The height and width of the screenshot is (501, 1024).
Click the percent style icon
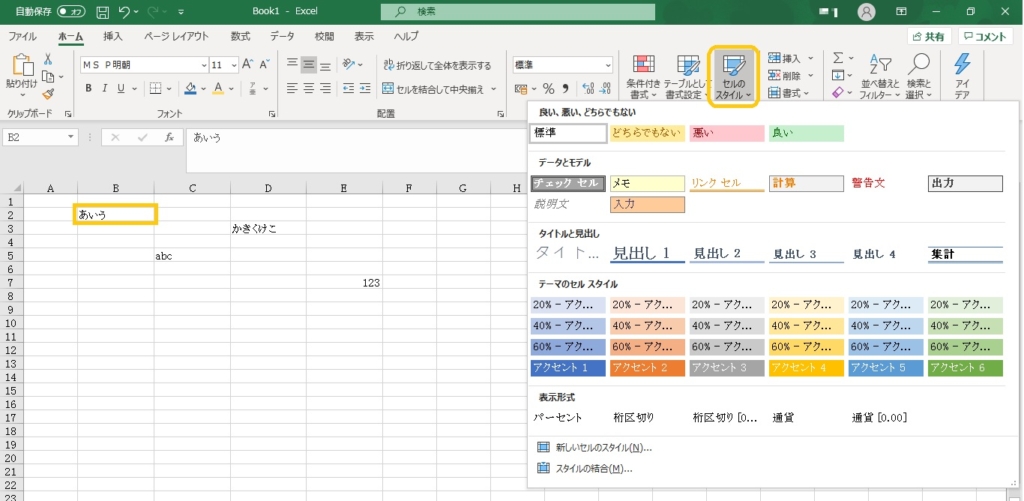click(546, 88)
